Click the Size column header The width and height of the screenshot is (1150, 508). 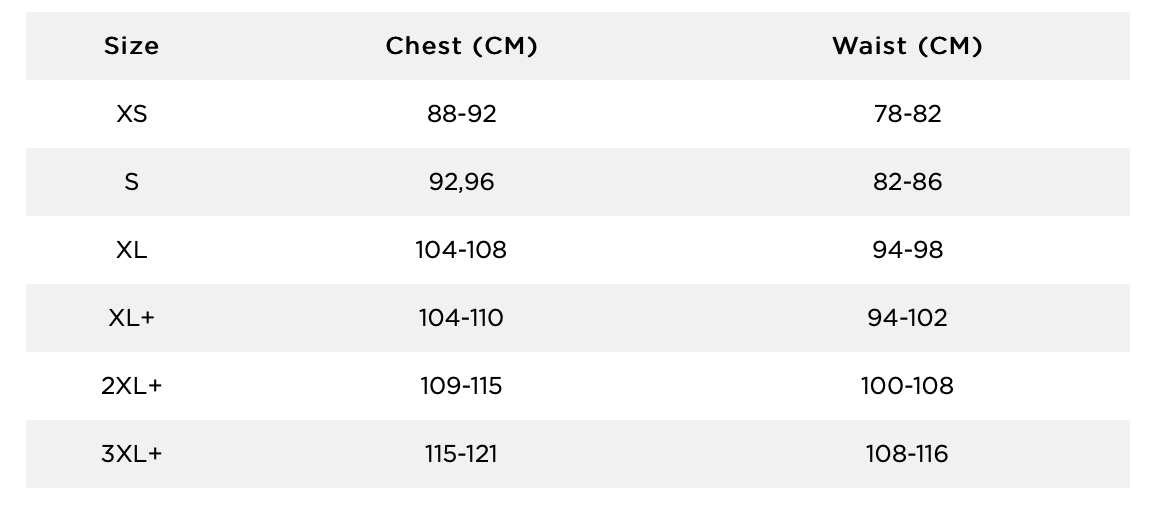(131, 46)
